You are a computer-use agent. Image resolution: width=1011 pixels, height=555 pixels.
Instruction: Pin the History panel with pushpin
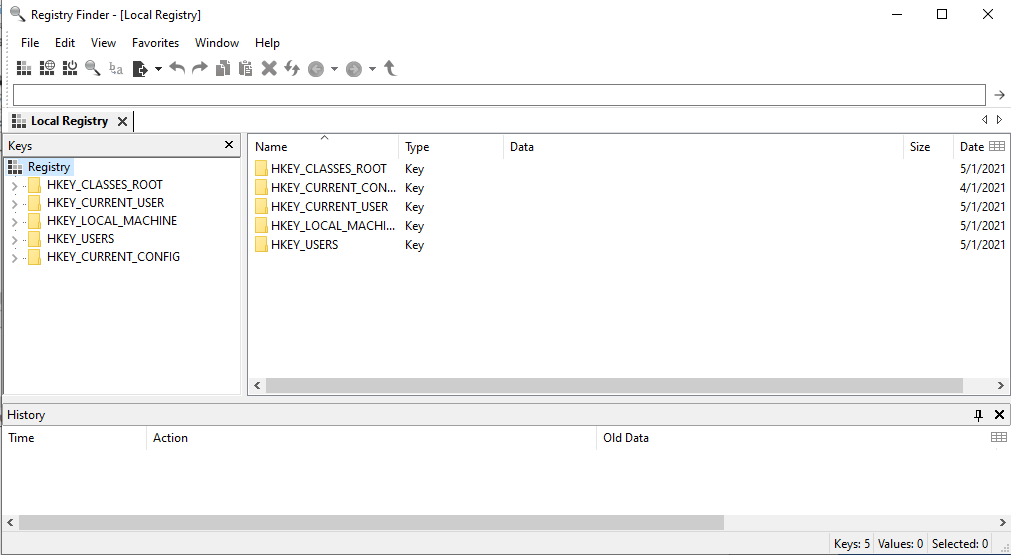(978, 415)
